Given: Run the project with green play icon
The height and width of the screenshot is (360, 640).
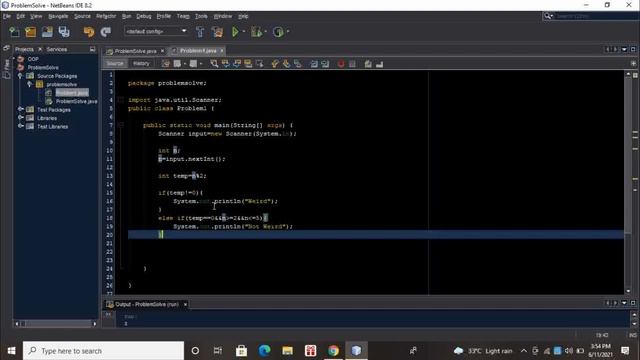Looking at the screenshot, I should [235, 31].
